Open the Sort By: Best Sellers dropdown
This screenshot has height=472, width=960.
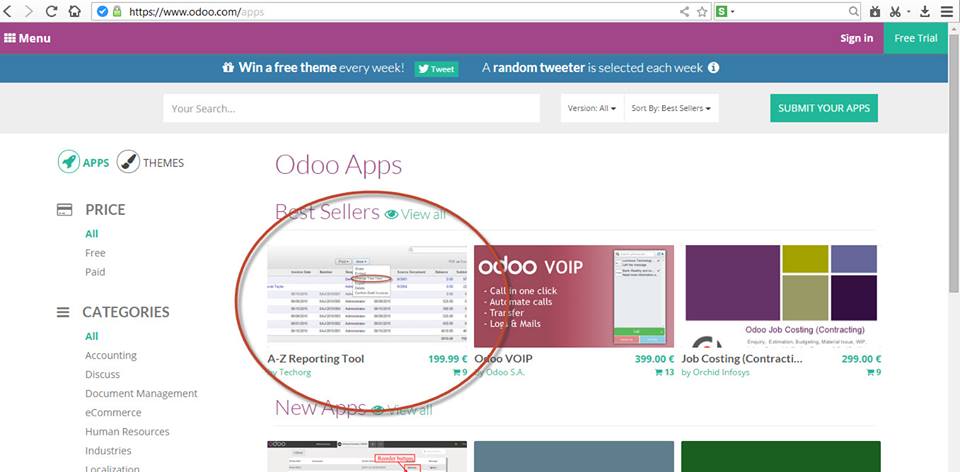point(671,108)
